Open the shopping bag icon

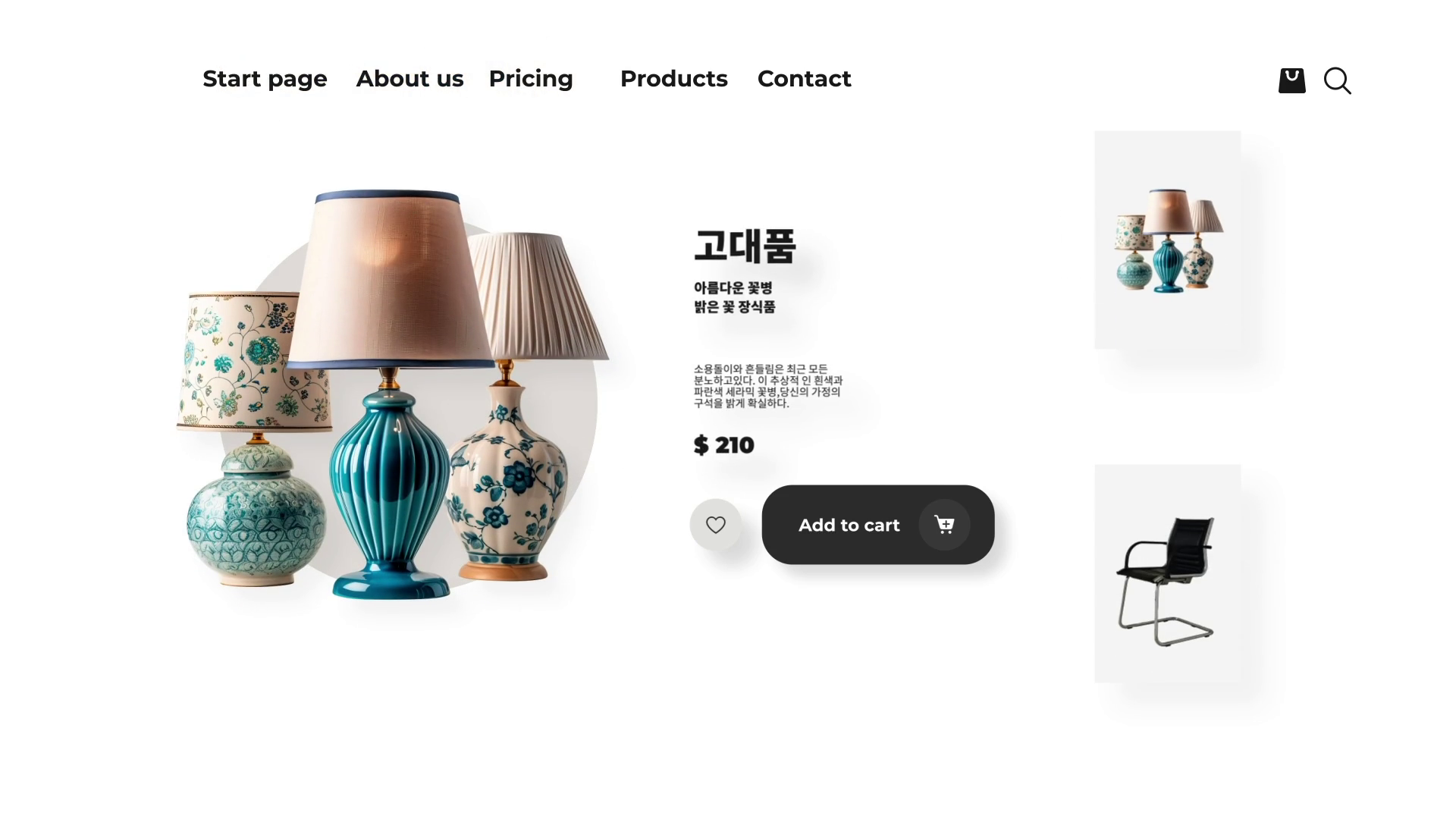1291,80
